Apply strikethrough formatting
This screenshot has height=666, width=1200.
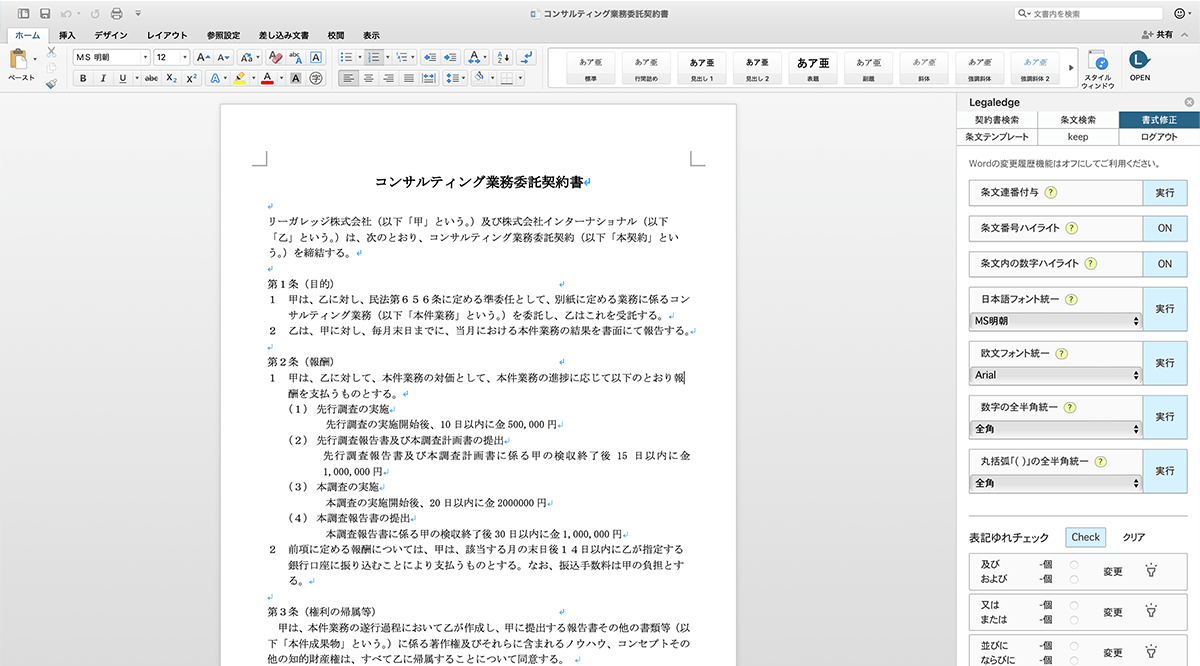pos(151,78)
